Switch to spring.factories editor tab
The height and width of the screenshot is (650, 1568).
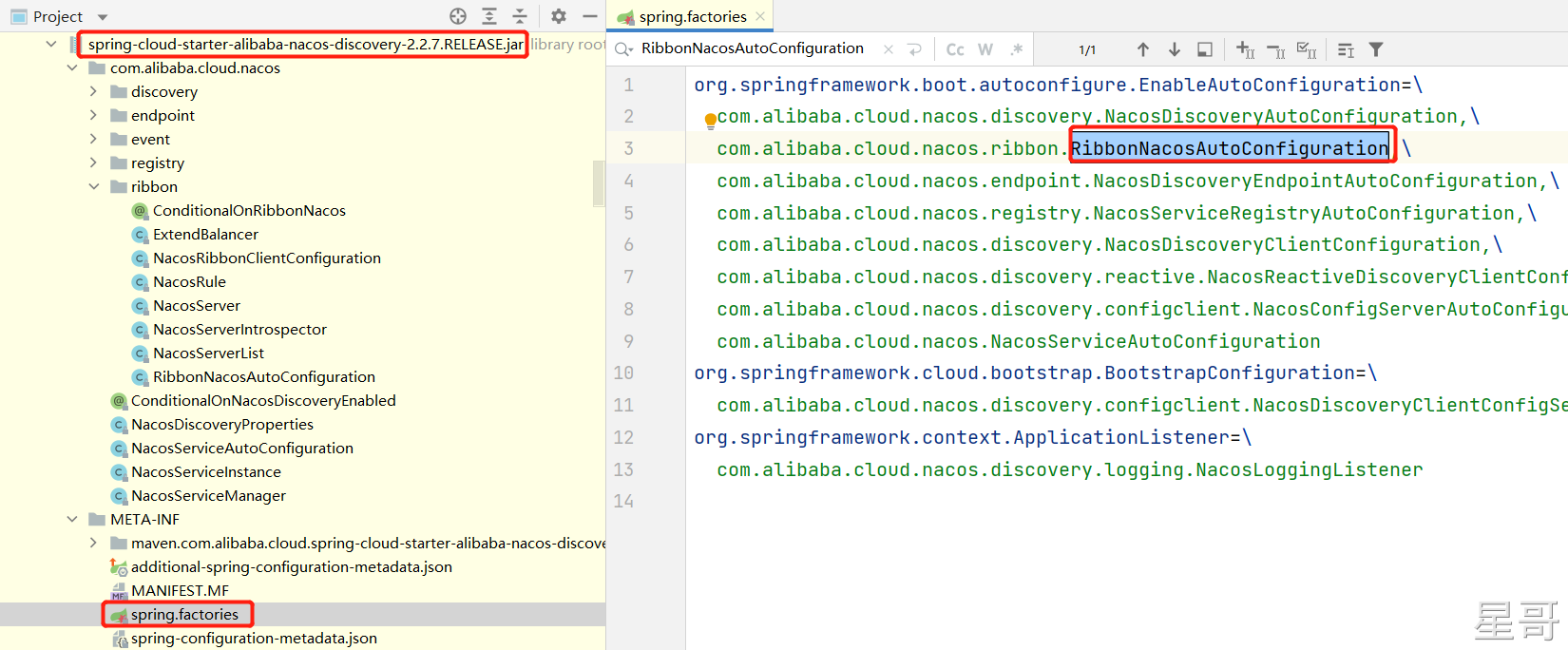pyautogui.click(x=692, y=16)
